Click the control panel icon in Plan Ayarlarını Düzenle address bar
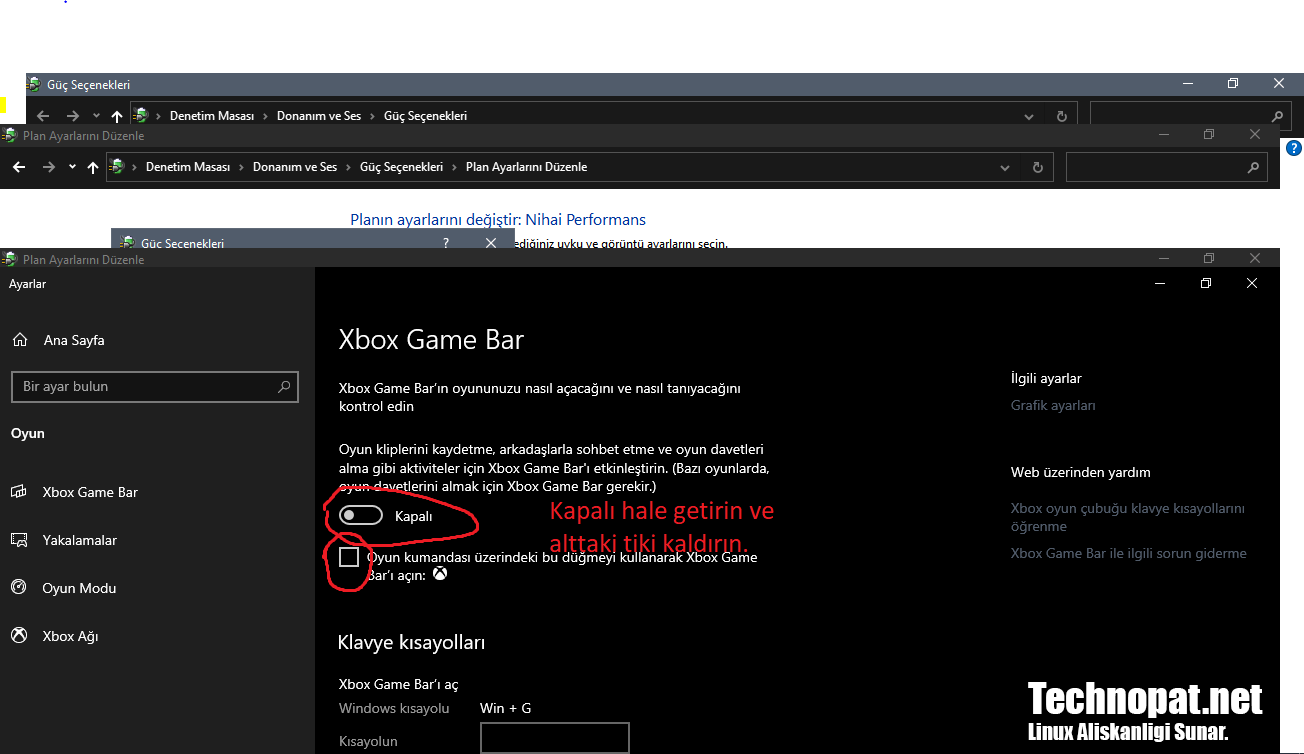Image resolution: width=1304 pixels, height=754 pixels. pyautogui.click(x=117, y=167)
